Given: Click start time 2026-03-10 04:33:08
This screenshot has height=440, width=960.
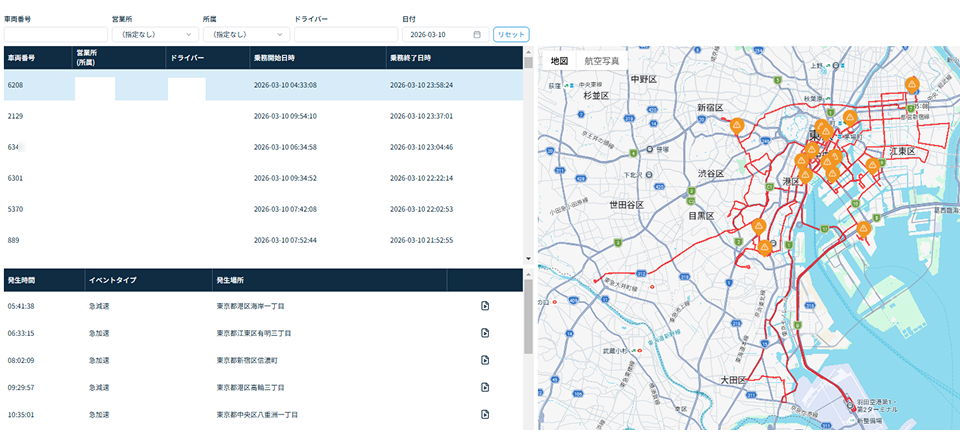Looking at the screenshot, I should coord(285,85).
